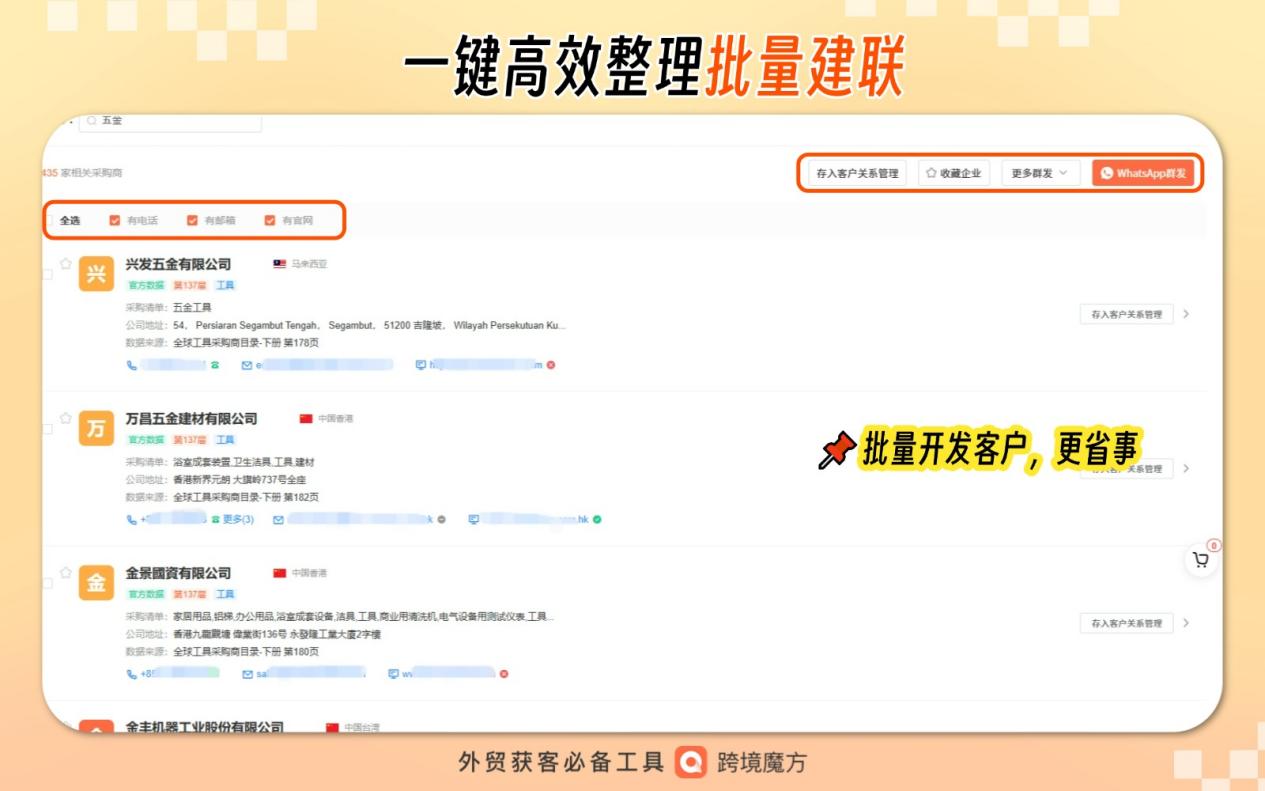Click the 金 avatar of 金景國資
The height and width of the screenshot is (791, 1265).
tap(96, 583)
